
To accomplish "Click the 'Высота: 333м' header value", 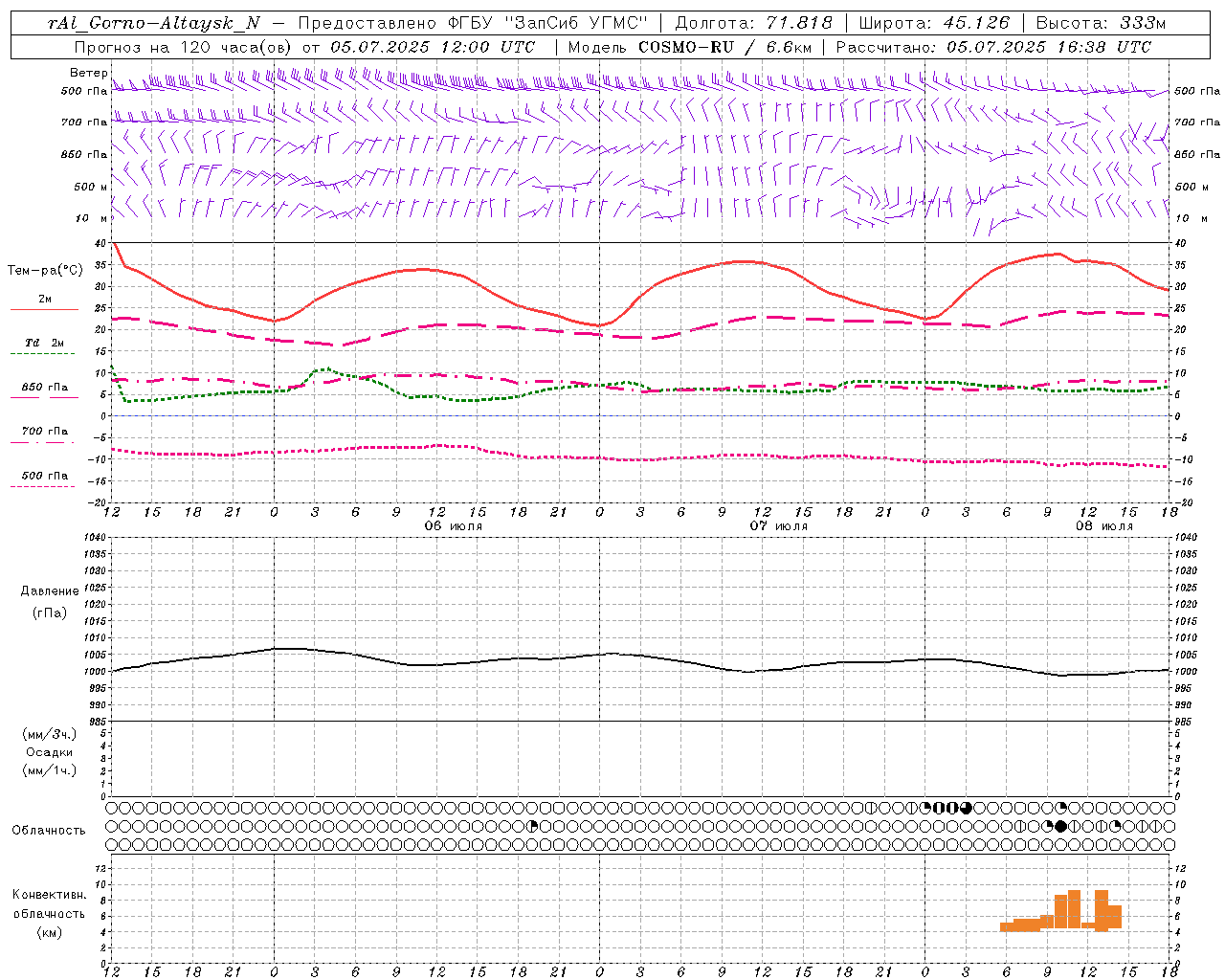I will [x=1102, y=23].
